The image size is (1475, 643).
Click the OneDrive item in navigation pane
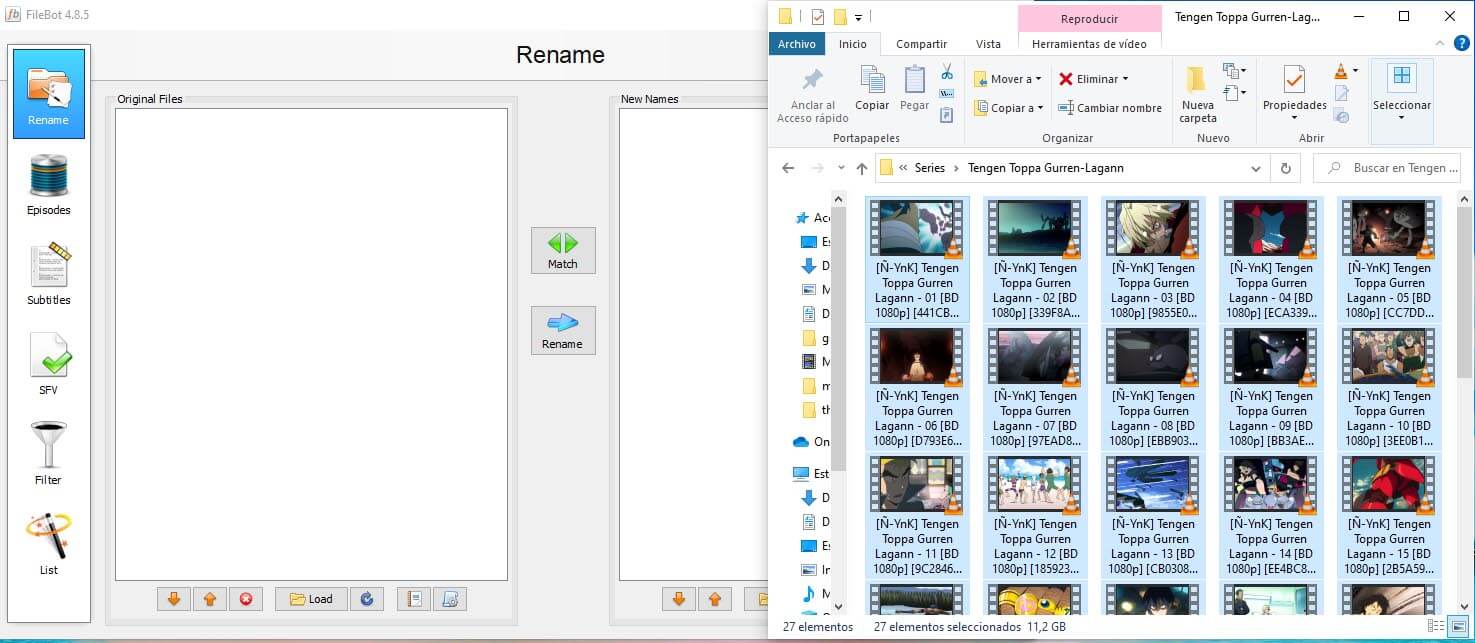[811, 441]
